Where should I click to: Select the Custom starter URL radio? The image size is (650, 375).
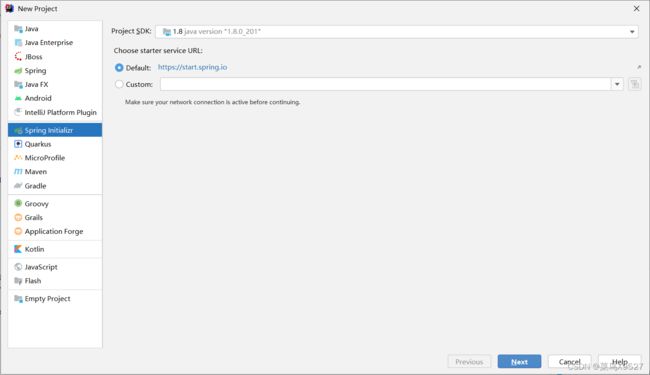119,84
